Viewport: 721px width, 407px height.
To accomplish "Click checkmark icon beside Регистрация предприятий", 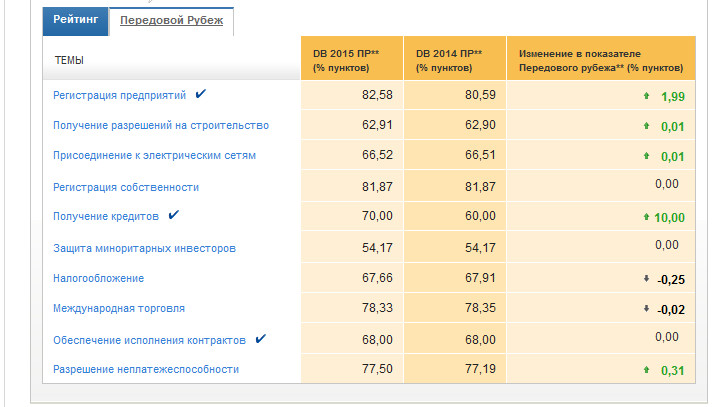I will [201, 94].
